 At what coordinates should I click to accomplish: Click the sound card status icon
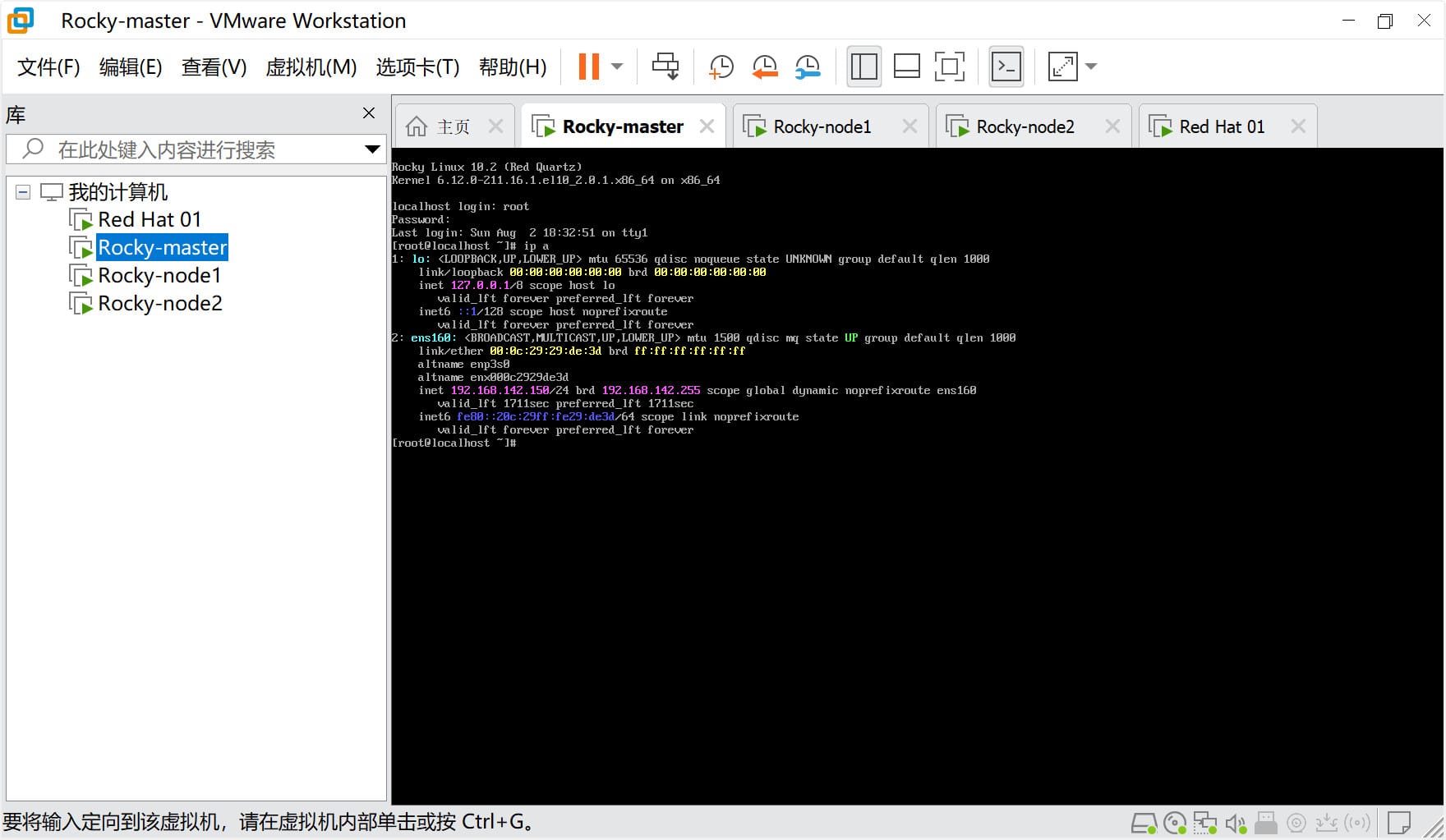coord(1236,823)
